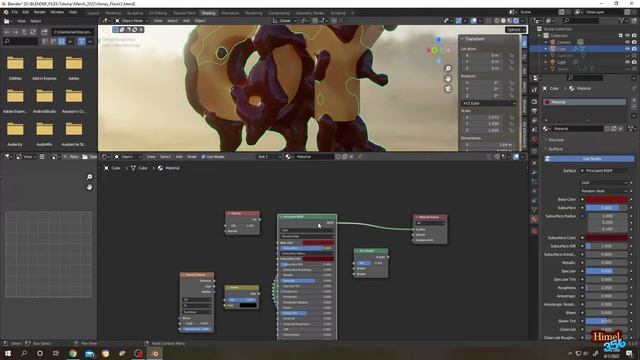Click Subsurface Color swatch in properties
The height and width of the screenshot is (360, 640).
[x=607, y=238]
